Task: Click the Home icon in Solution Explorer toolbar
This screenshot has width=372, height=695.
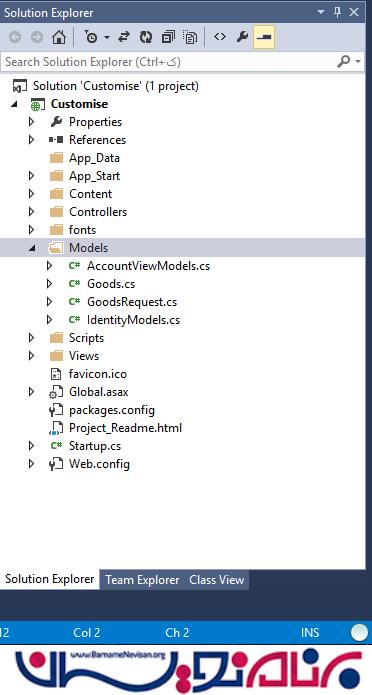Action: pyautogui.click(x=59, y=37)
